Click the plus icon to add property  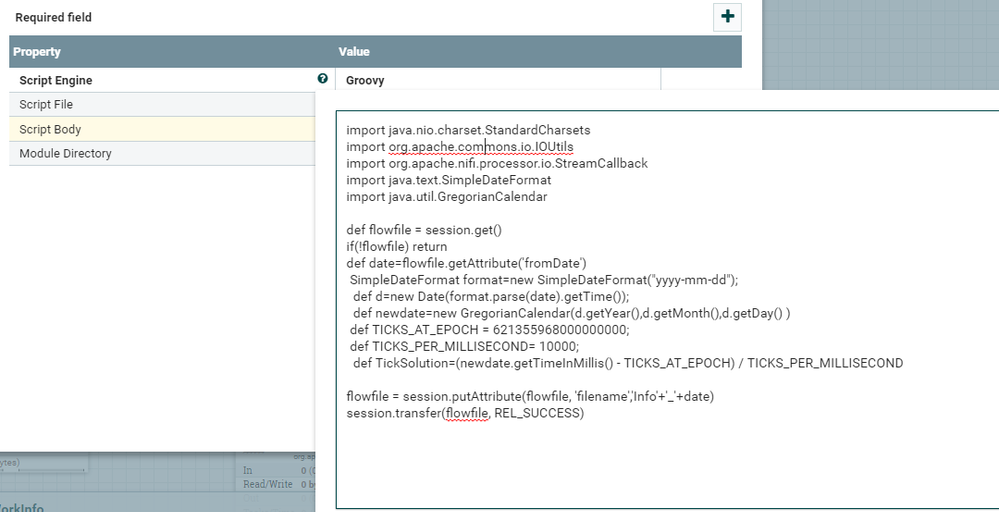tap(727, 17)
